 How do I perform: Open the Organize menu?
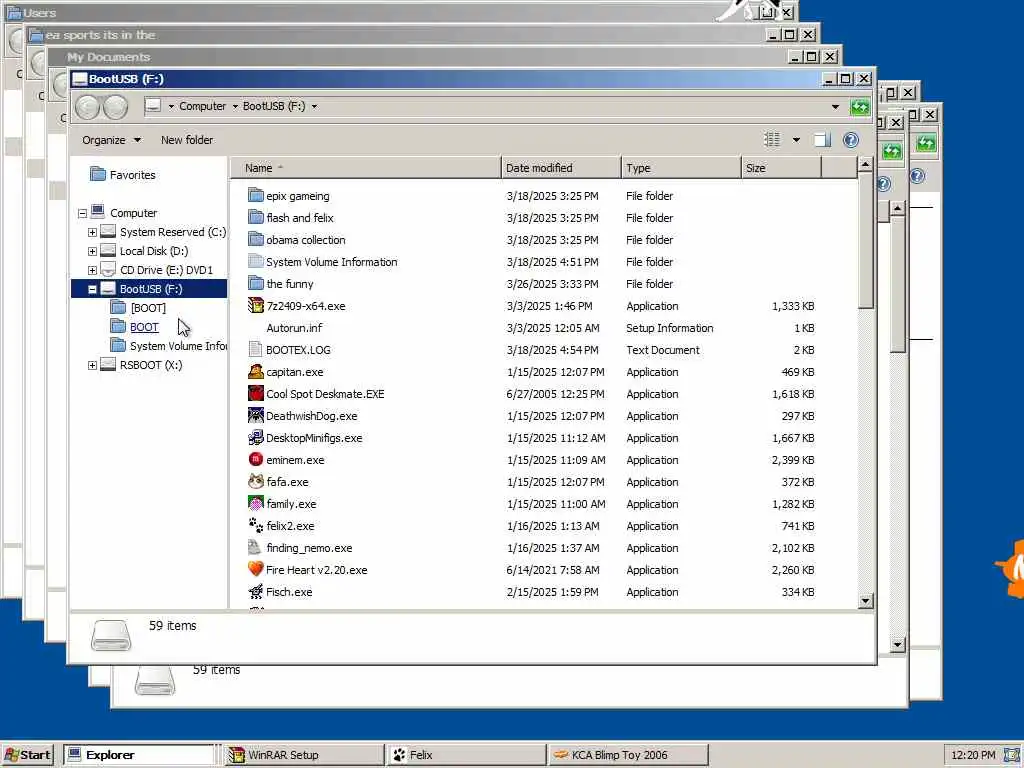[x=111, y=140]
